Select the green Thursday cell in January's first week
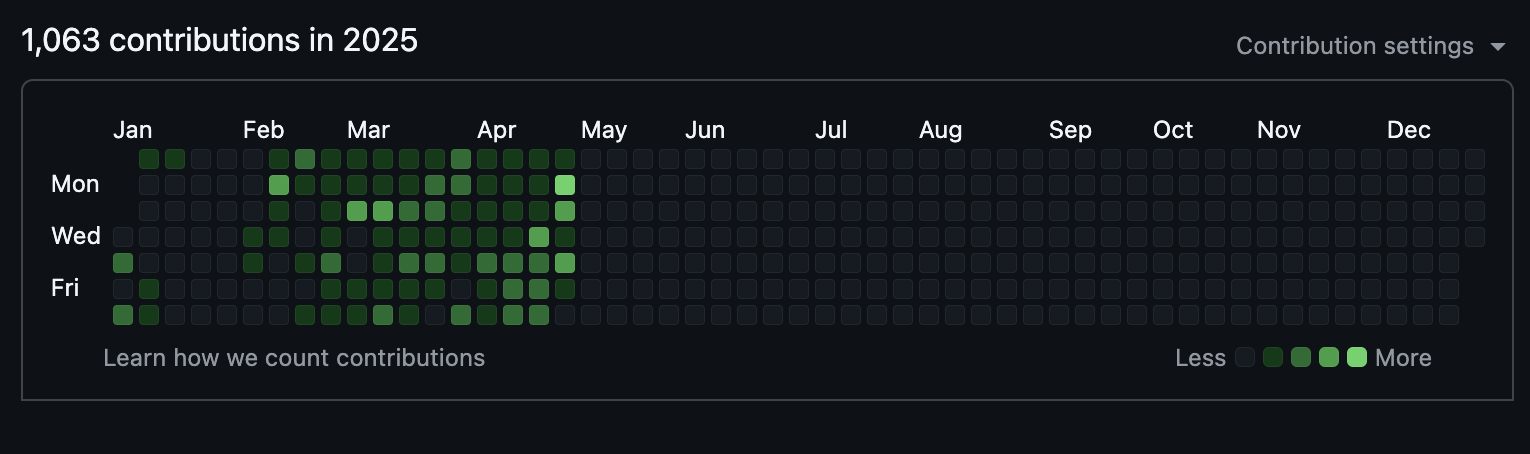This screenshot has height=454, width=1530. click(123, 263)
